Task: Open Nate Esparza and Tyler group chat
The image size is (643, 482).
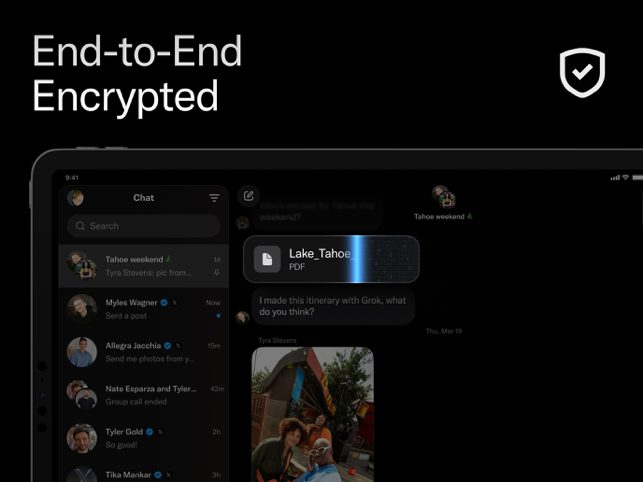Action: (144, 395)
